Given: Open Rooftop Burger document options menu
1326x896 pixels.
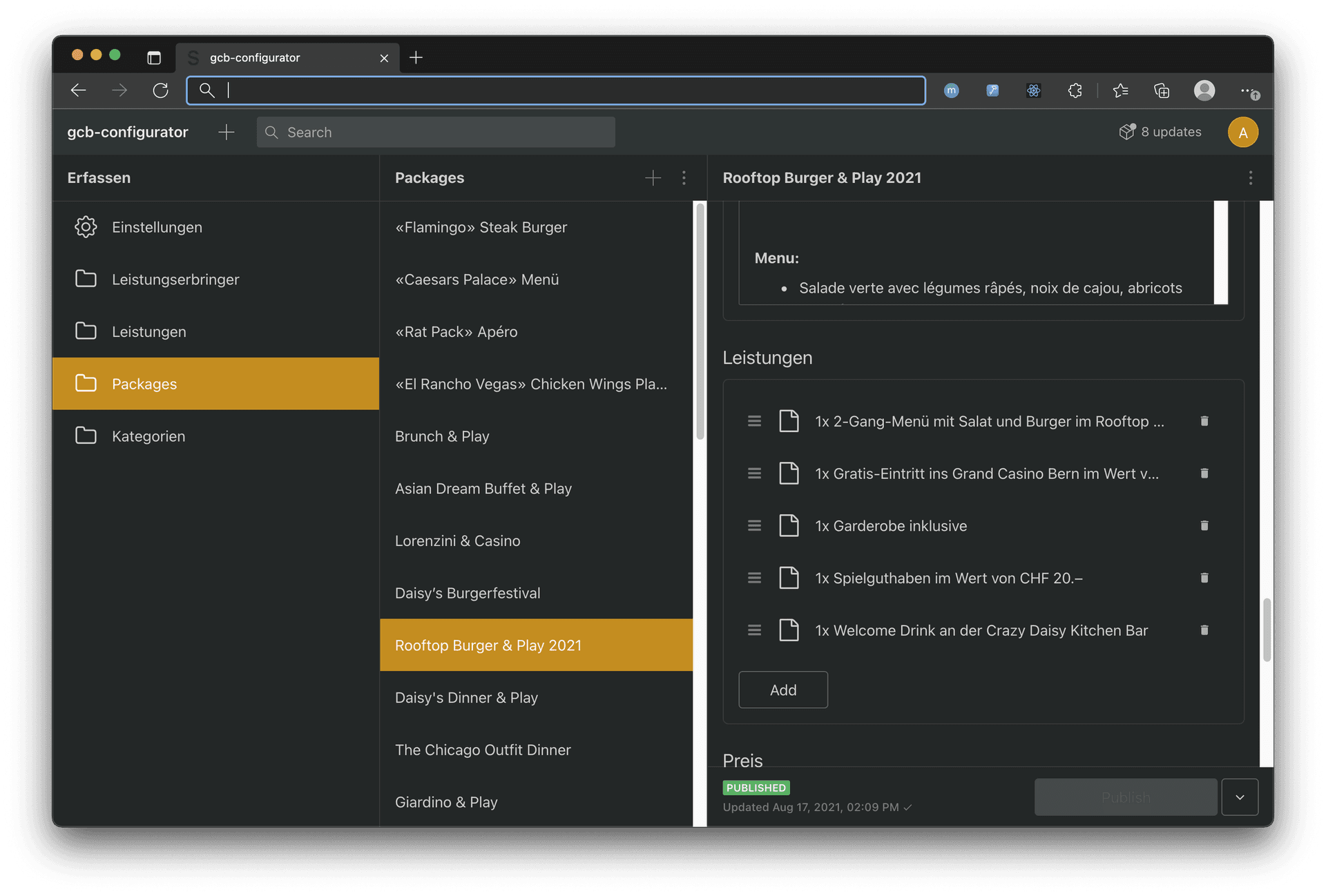Looking at the screenshot, I should pyautogui.click(x=1250, y=178).
